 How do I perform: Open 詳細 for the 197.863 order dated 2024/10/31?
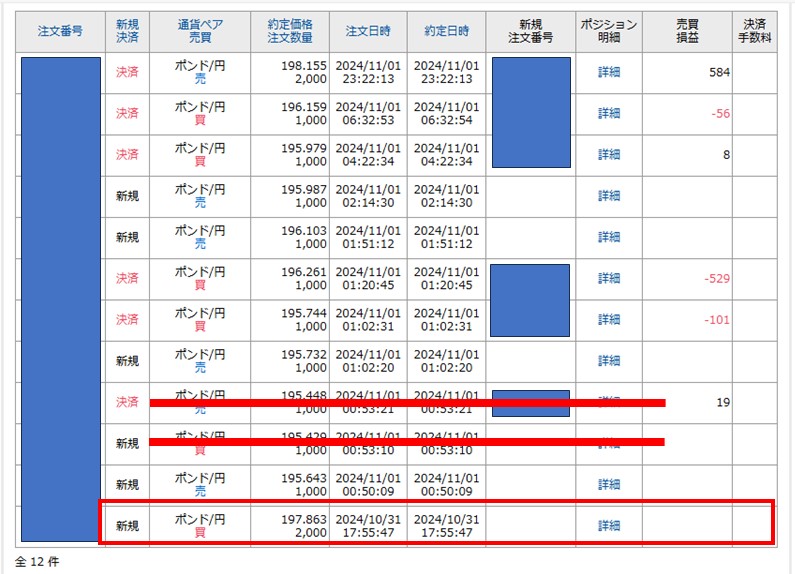pos(609,526)
